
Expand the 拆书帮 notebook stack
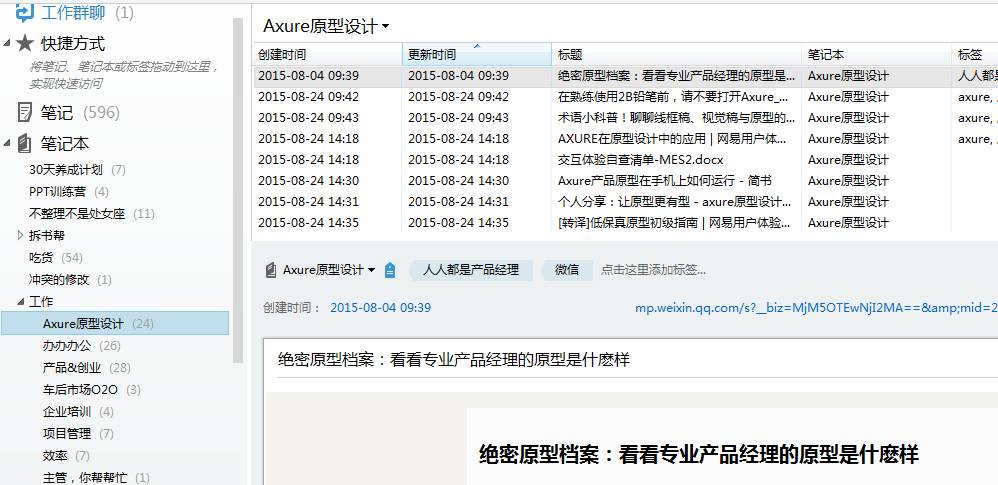(20, 235)
